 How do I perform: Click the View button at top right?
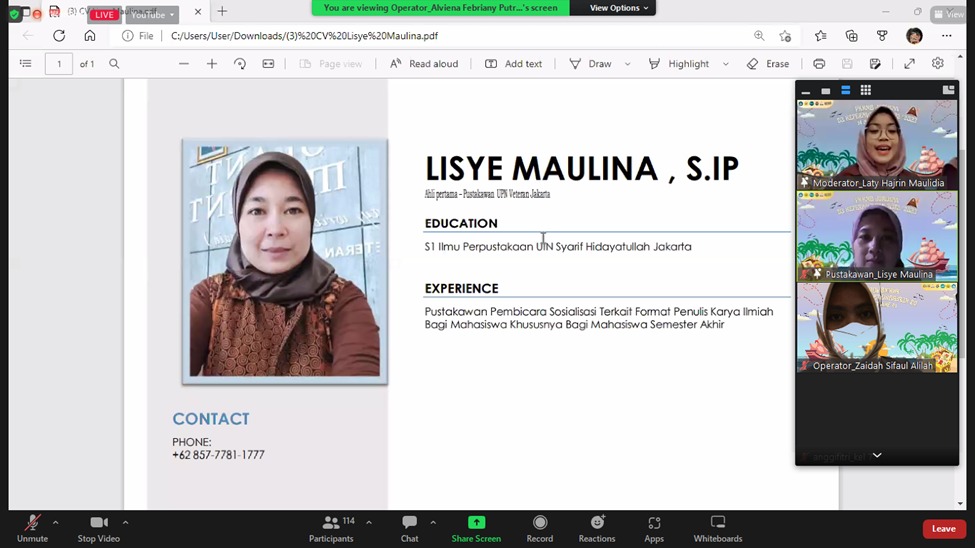coord(948,14)
